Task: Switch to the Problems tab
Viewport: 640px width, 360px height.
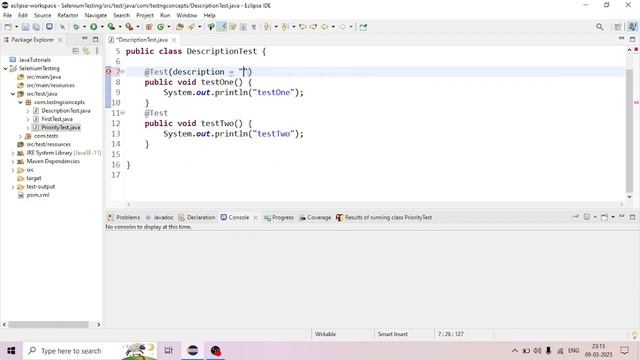Action: tap(123, 218)
